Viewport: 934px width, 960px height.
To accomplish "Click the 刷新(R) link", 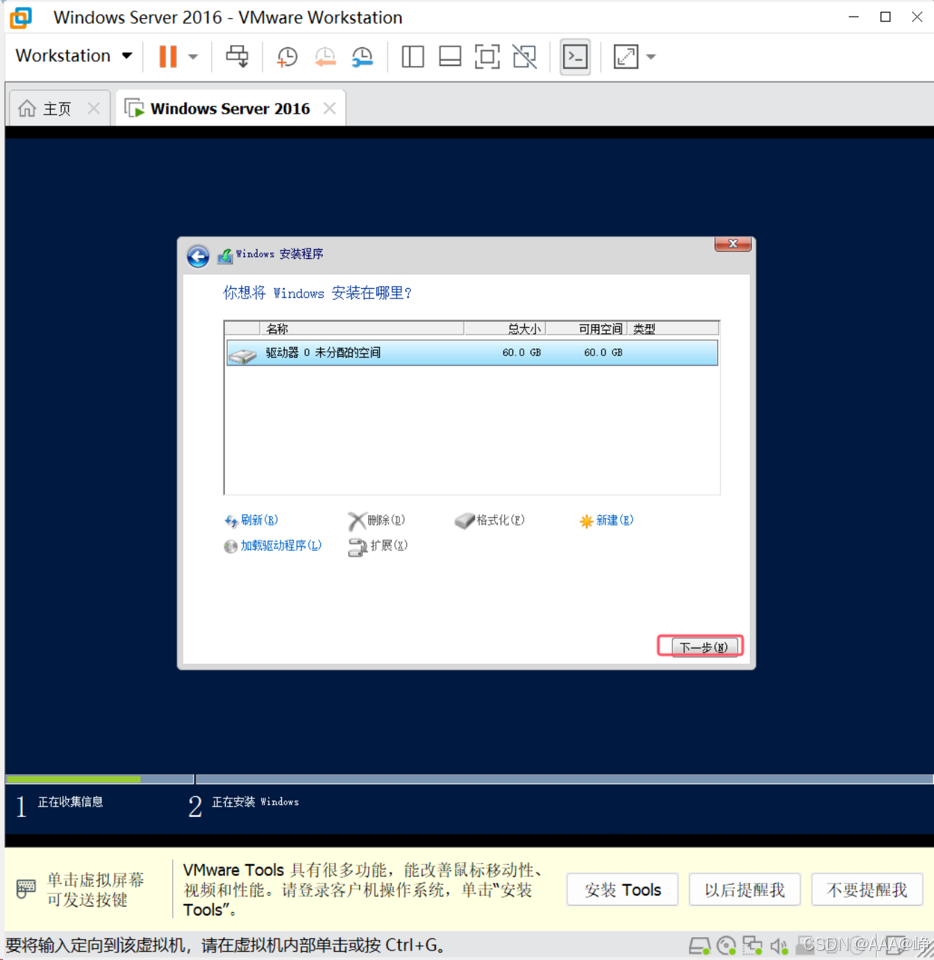I will click(x=252, y=520).
